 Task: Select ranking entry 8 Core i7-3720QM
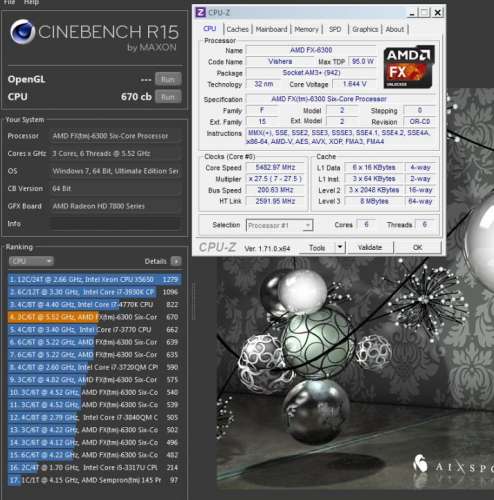[x=95, y=367]
